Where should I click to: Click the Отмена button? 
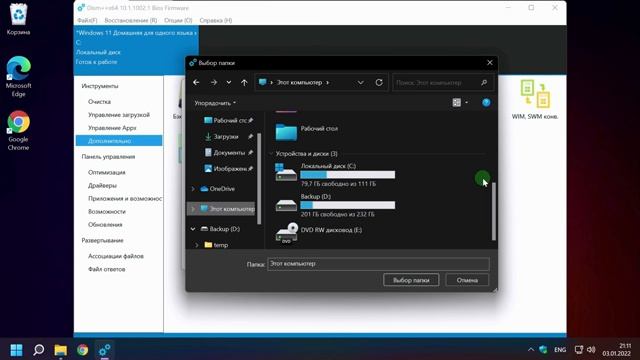pos(467,280)
